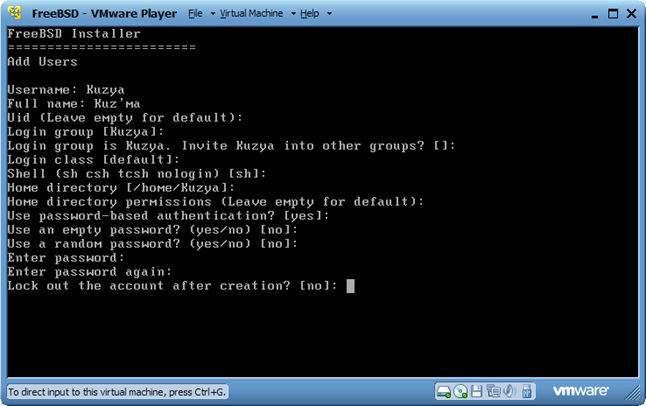Image resolution: width=646 pixels, height=406 pixels.
Task: Click the sound card status icon
Action: pos(509,390)
